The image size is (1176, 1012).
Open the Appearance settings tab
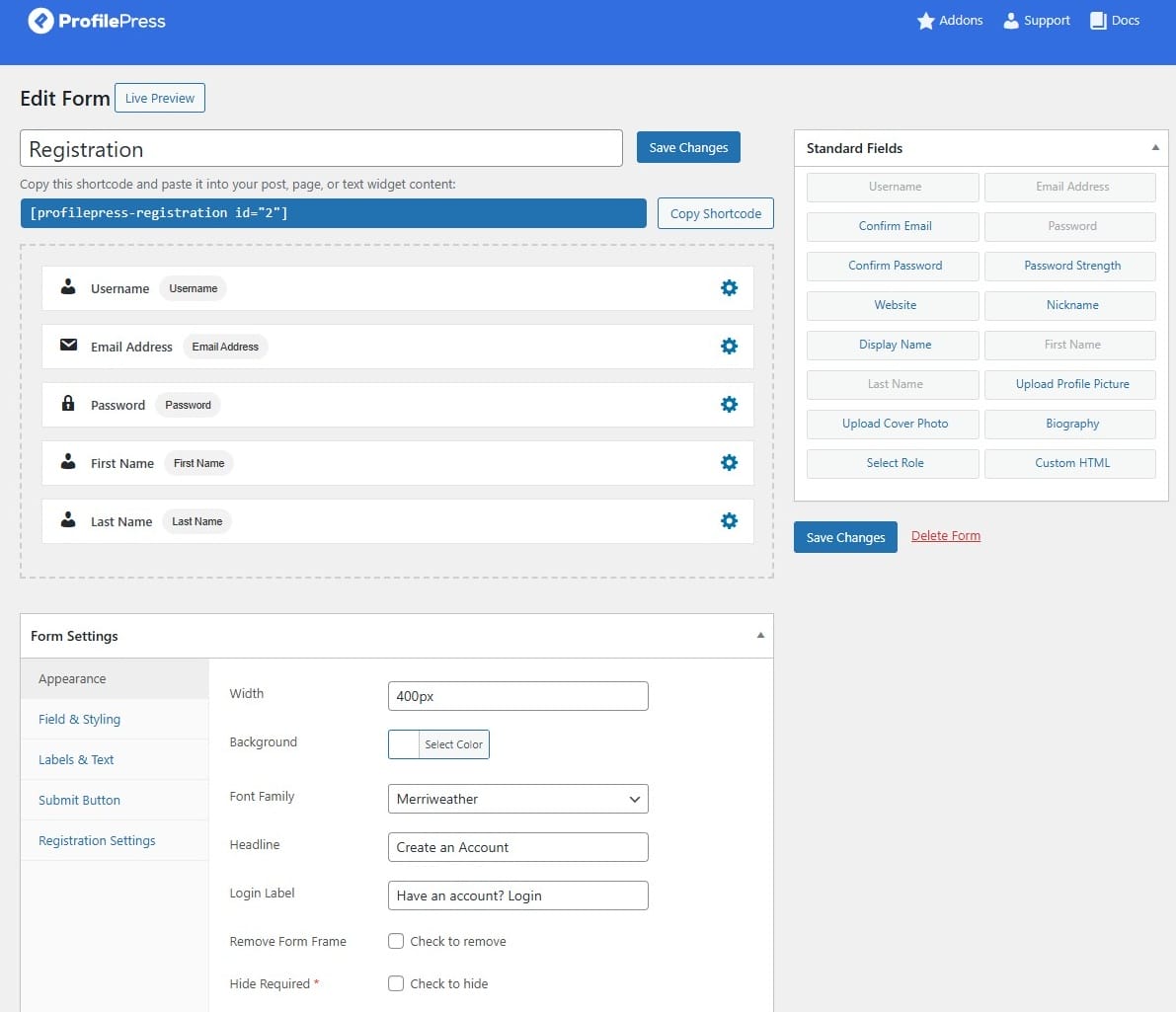115,679
